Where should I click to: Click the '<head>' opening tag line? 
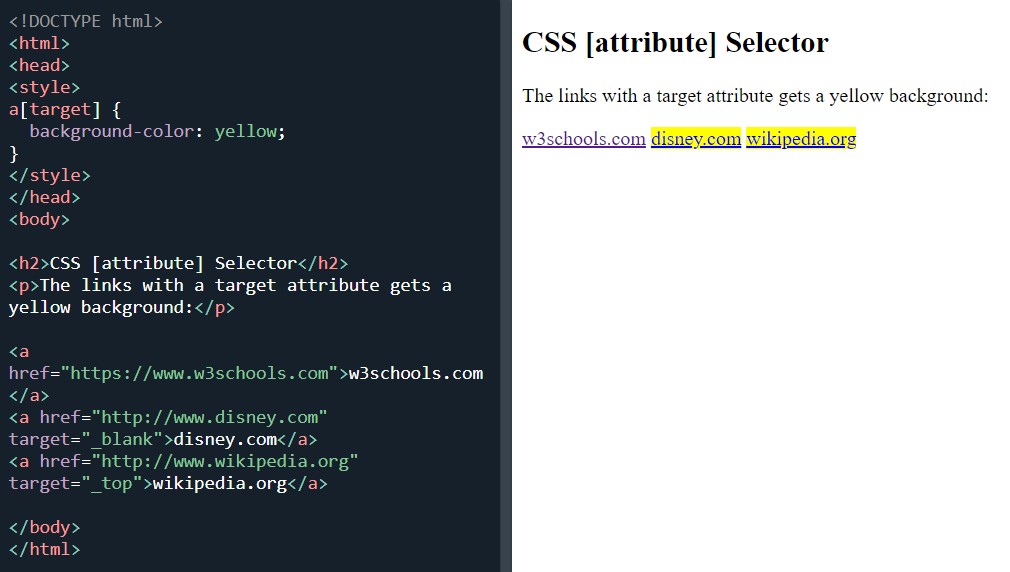(39, 65)
